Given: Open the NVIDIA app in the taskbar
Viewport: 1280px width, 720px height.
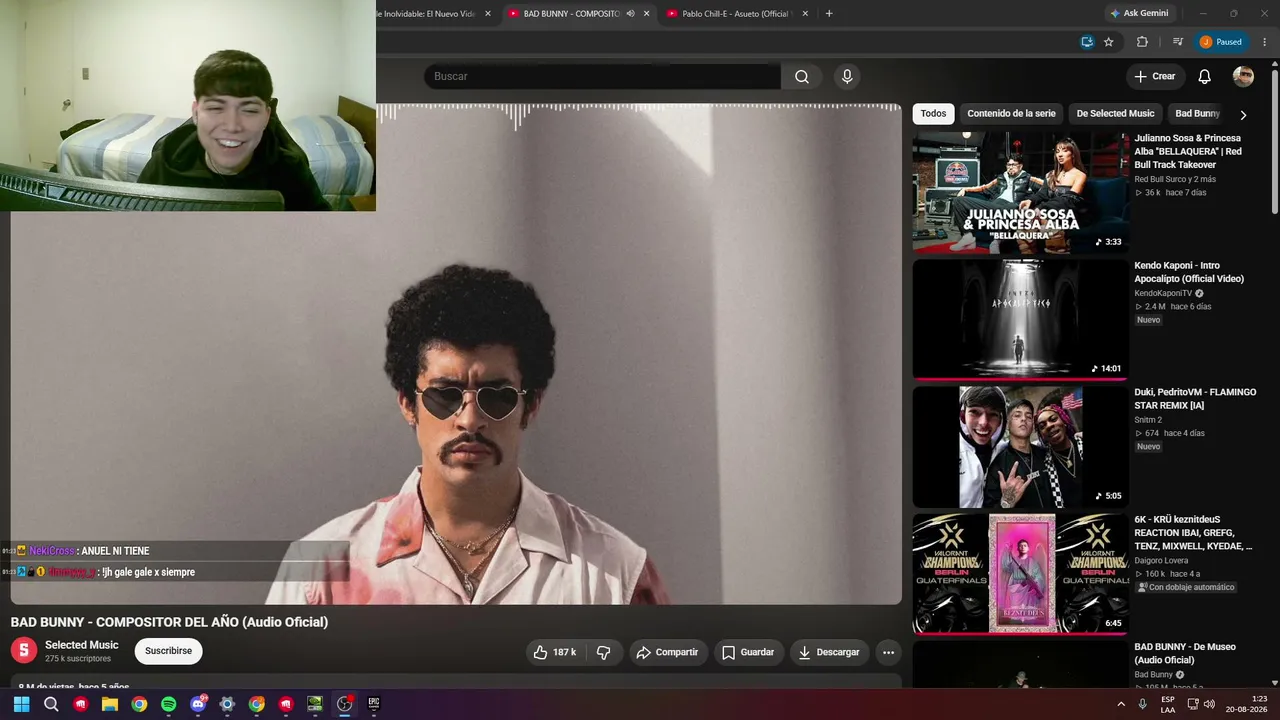Looking at the screenshot, I should (315, 704).
